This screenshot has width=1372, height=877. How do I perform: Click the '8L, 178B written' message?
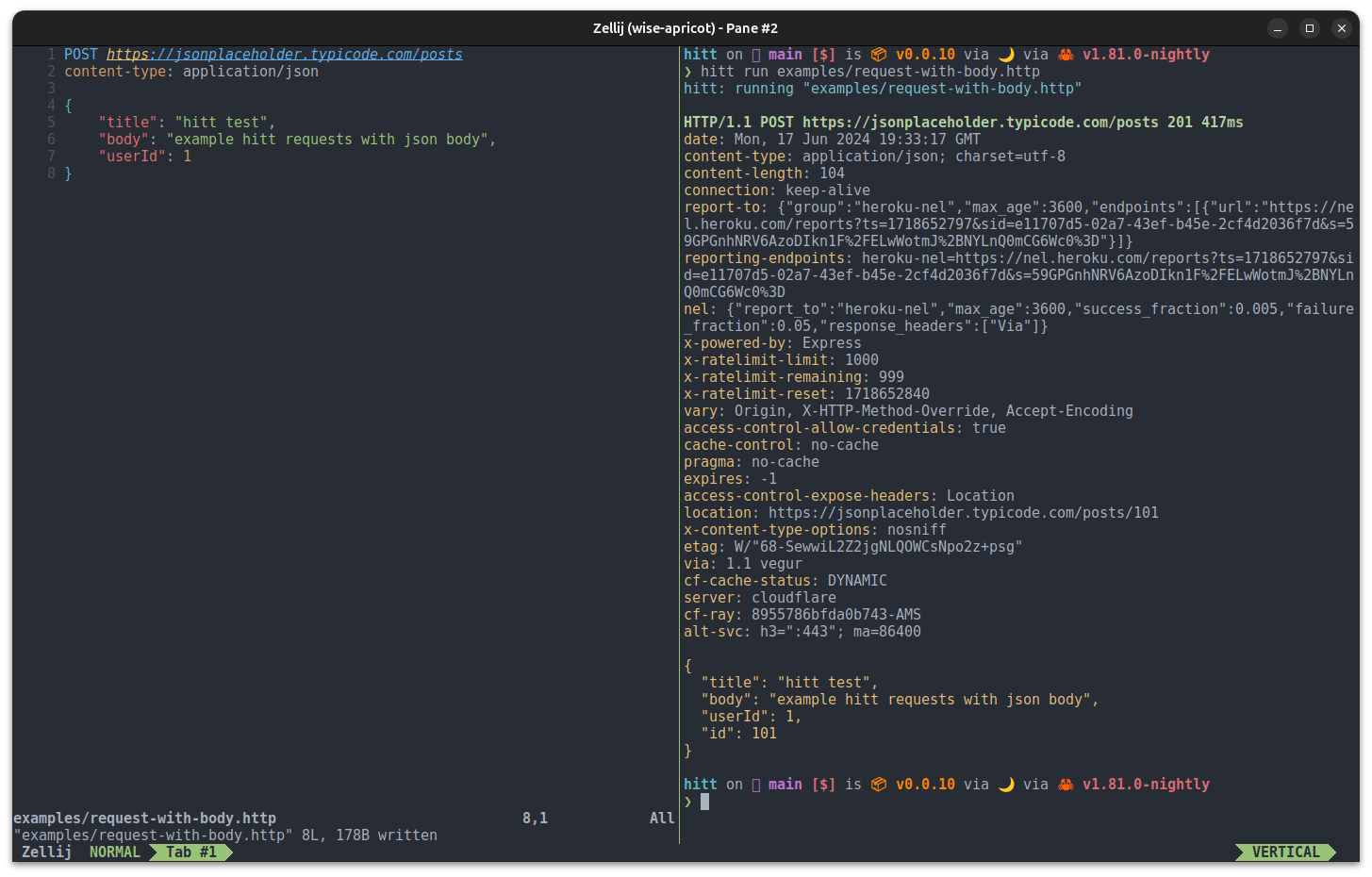click(x=370, y=836)
